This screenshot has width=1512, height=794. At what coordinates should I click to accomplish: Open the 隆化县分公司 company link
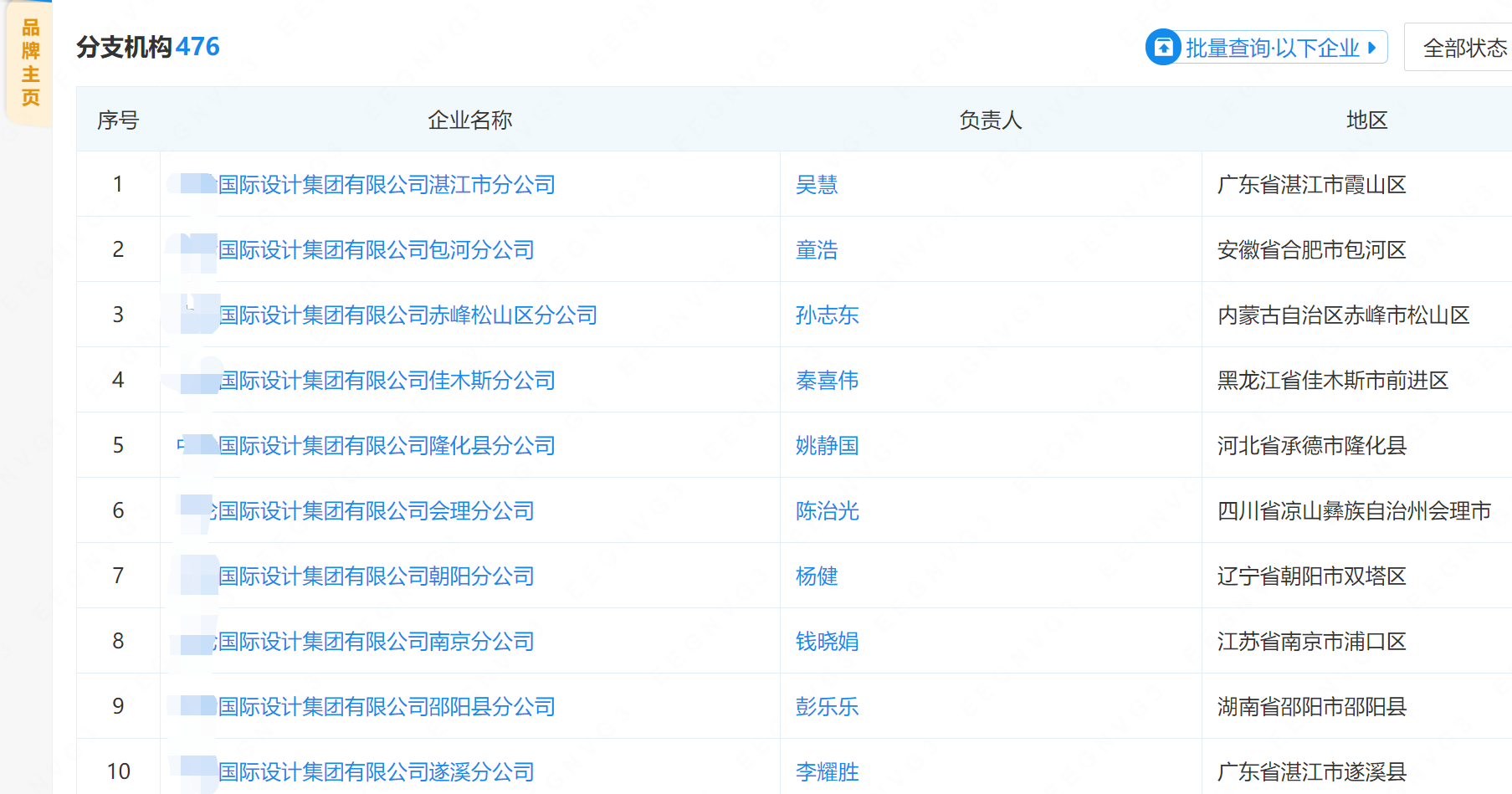[x=387, y=446]
